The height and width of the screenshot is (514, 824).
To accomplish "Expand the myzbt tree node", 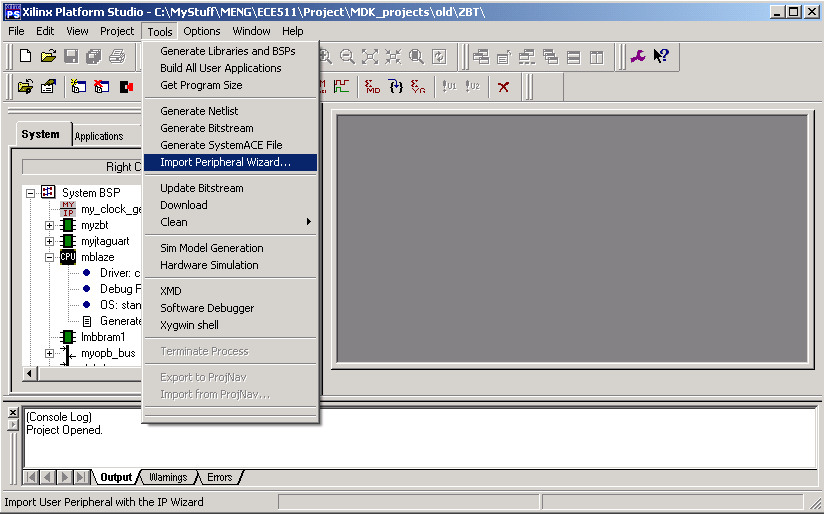I will pos(50,226).
